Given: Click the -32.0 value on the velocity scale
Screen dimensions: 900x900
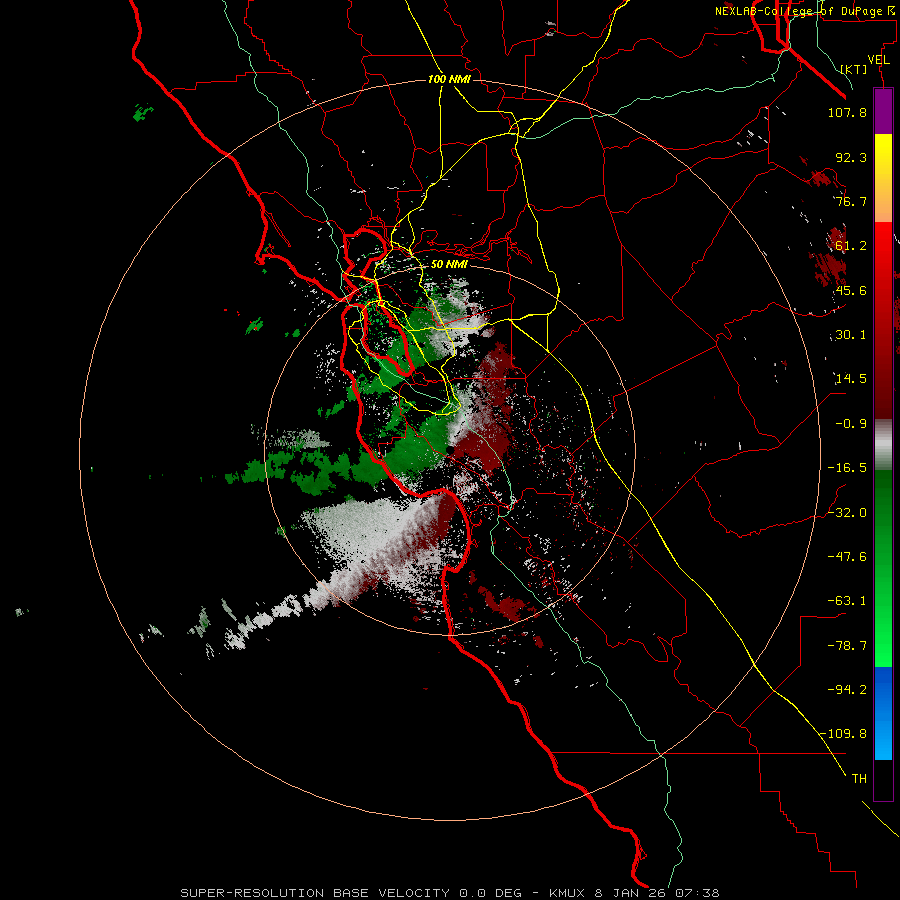Looking at the screenshot, I should 847,513.
